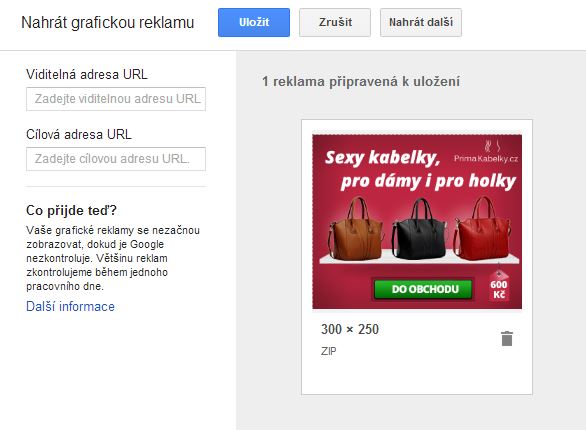The image size is (586, 430).
Task: Click Nahrát další to upload another
Action: pos(421,22)
